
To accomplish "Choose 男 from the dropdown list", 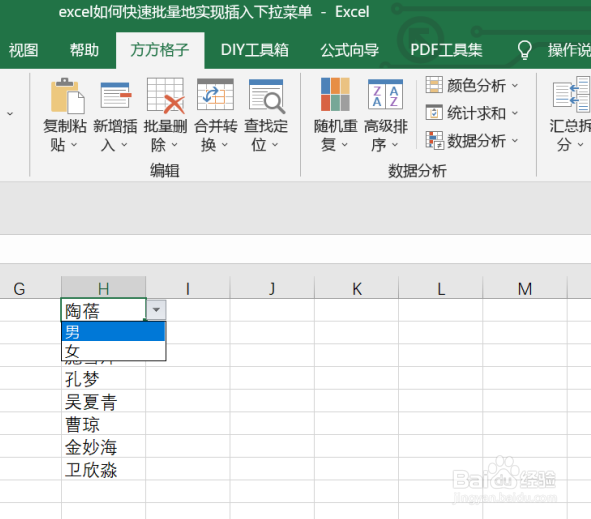I will pyautogui.click(x=113, y=332).
